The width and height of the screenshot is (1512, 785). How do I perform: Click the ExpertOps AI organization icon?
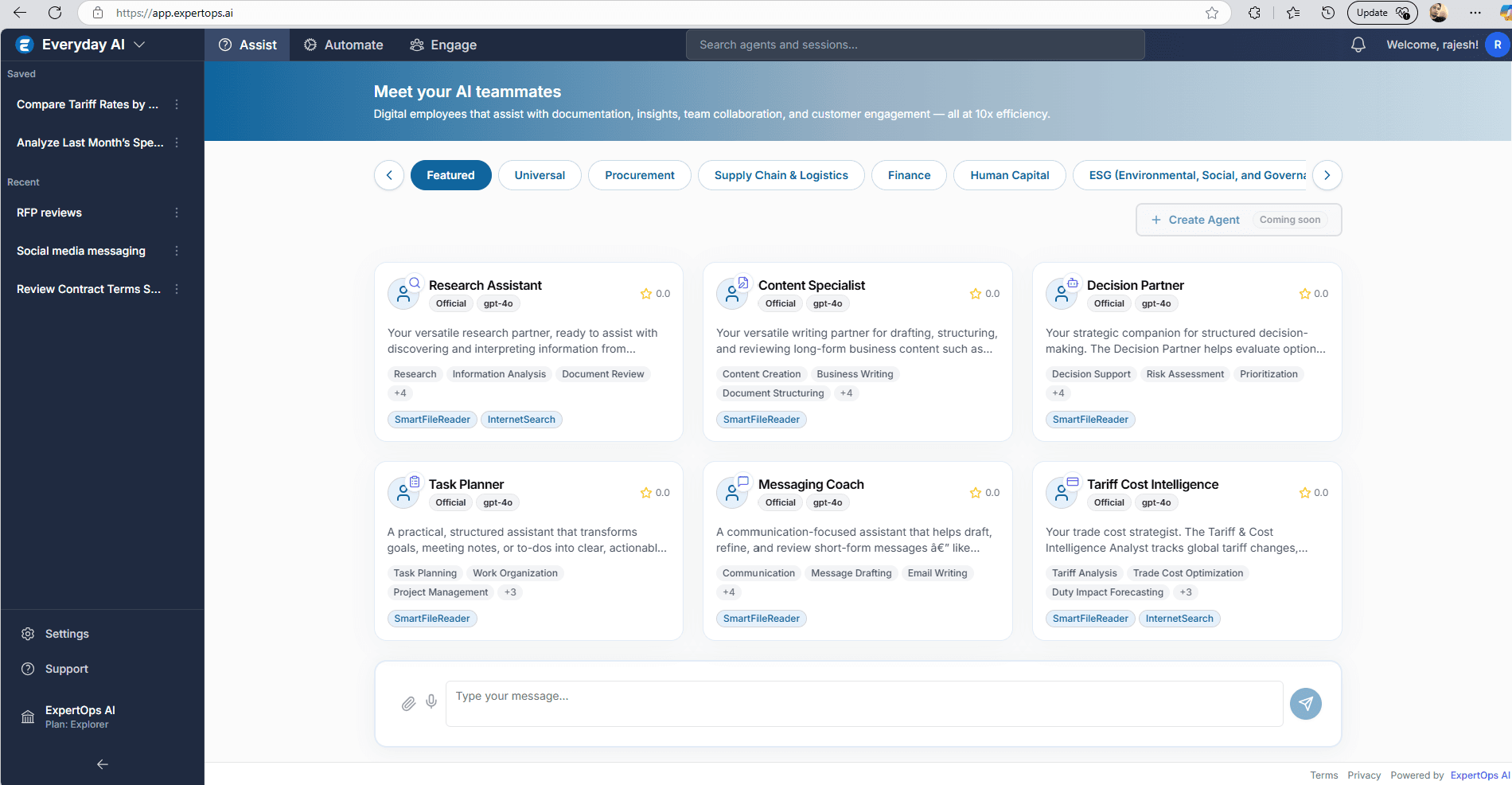pos(28,717)
